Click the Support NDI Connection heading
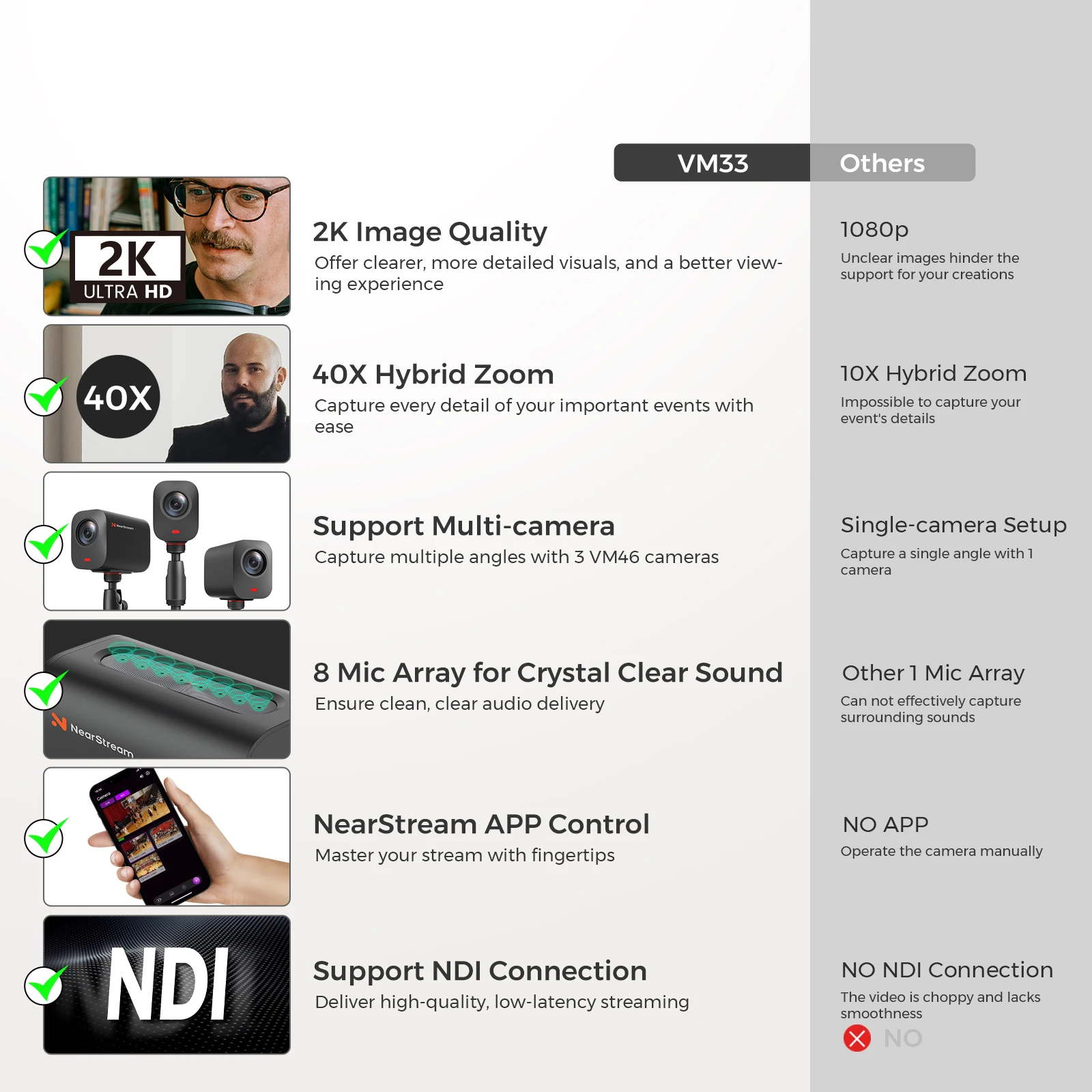 point(480,971)
